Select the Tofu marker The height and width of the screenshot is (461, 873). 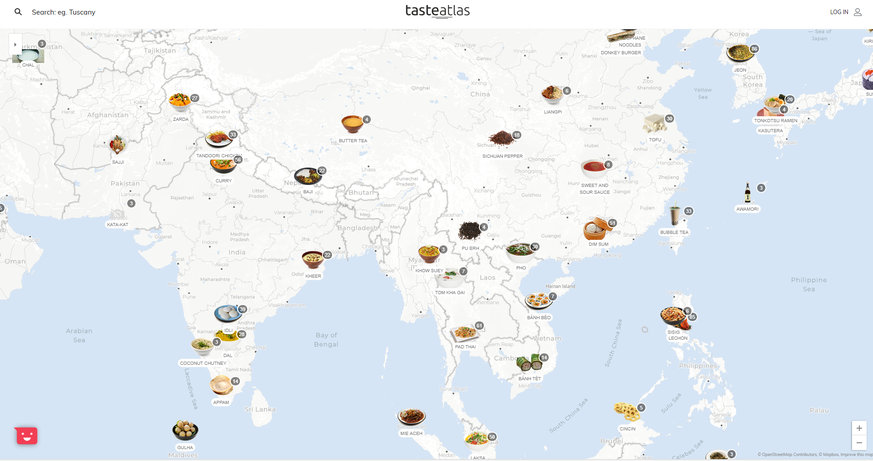click(x=654, y=123)
